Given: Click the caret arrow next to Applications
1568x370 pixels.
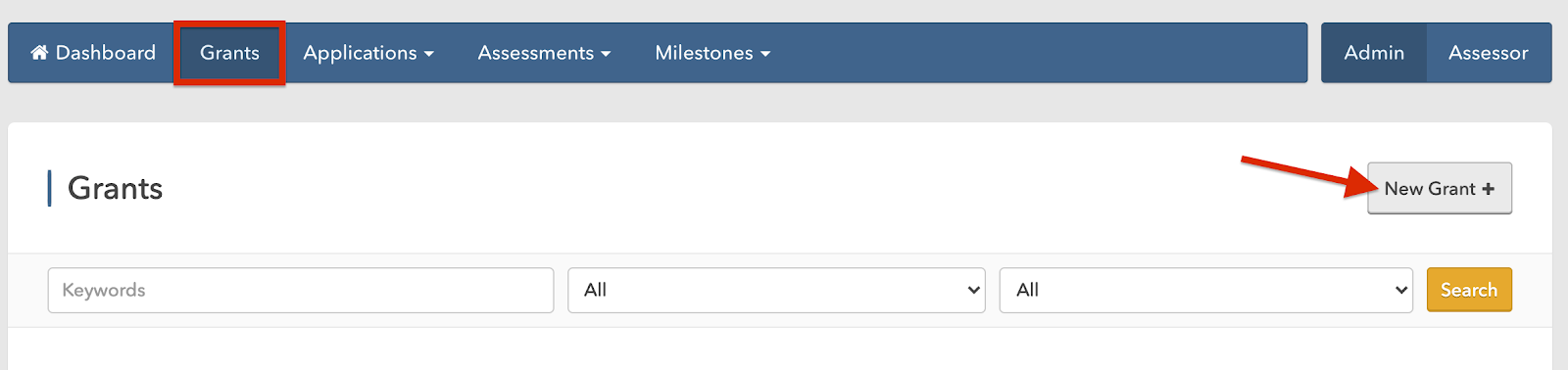Looking at the screenshot, I should (429, 54).
